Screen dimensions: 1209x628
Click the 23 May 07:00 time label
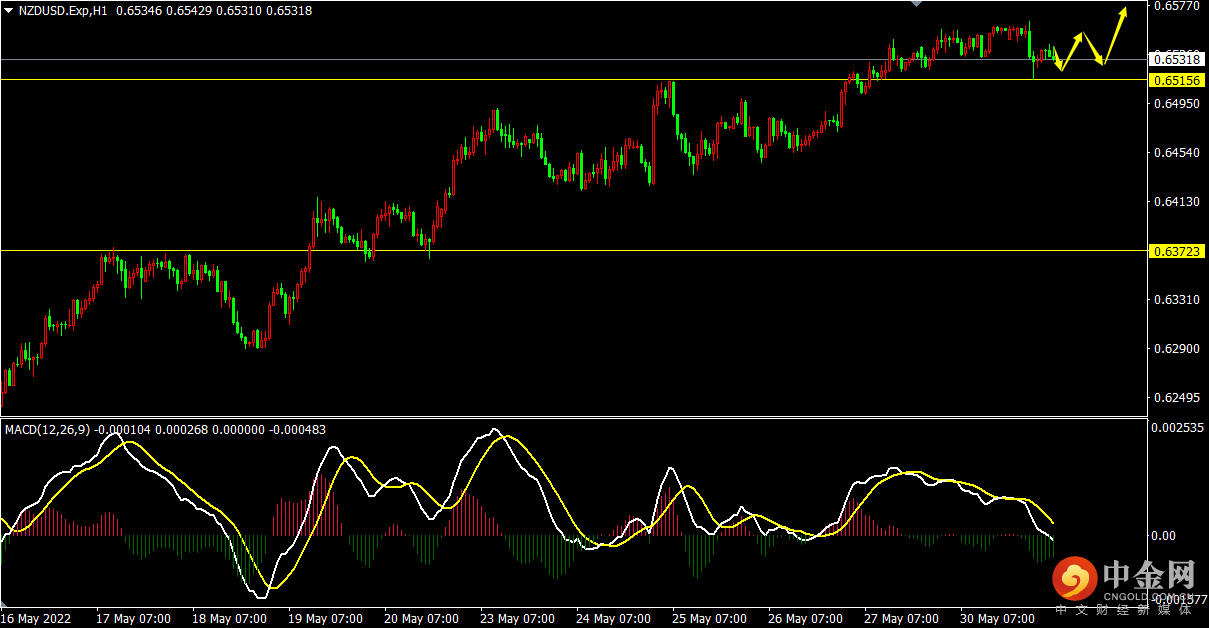coord(518,618)
